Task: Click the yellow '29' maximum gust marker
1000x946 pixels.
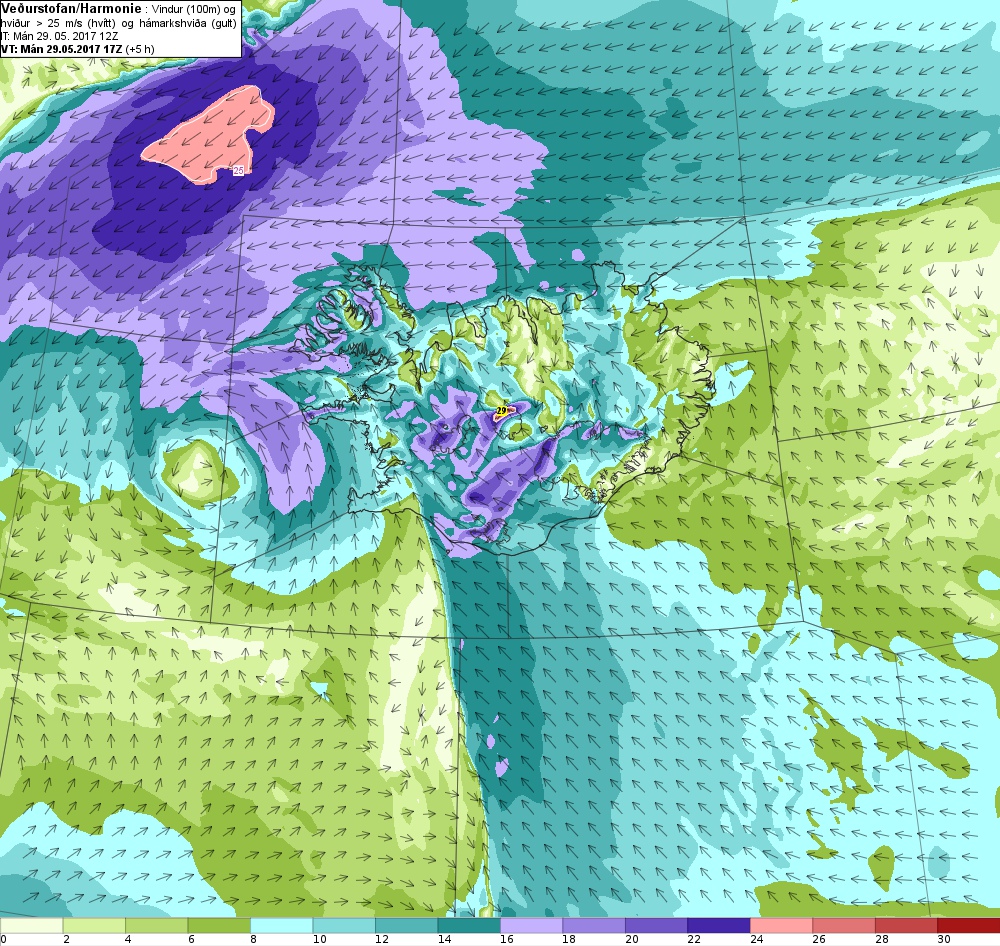Action: click(x=501, y=411)
